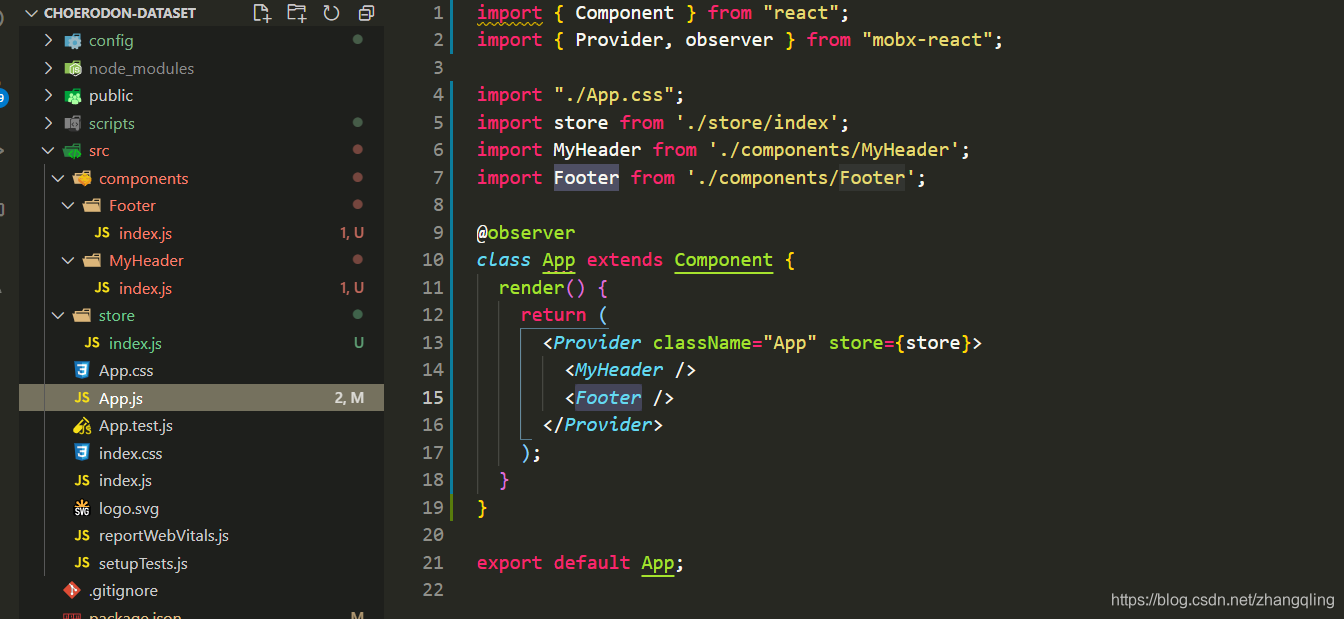Click the SVG icon beside logo.svg
The image size is (1344, 619).
82,508
